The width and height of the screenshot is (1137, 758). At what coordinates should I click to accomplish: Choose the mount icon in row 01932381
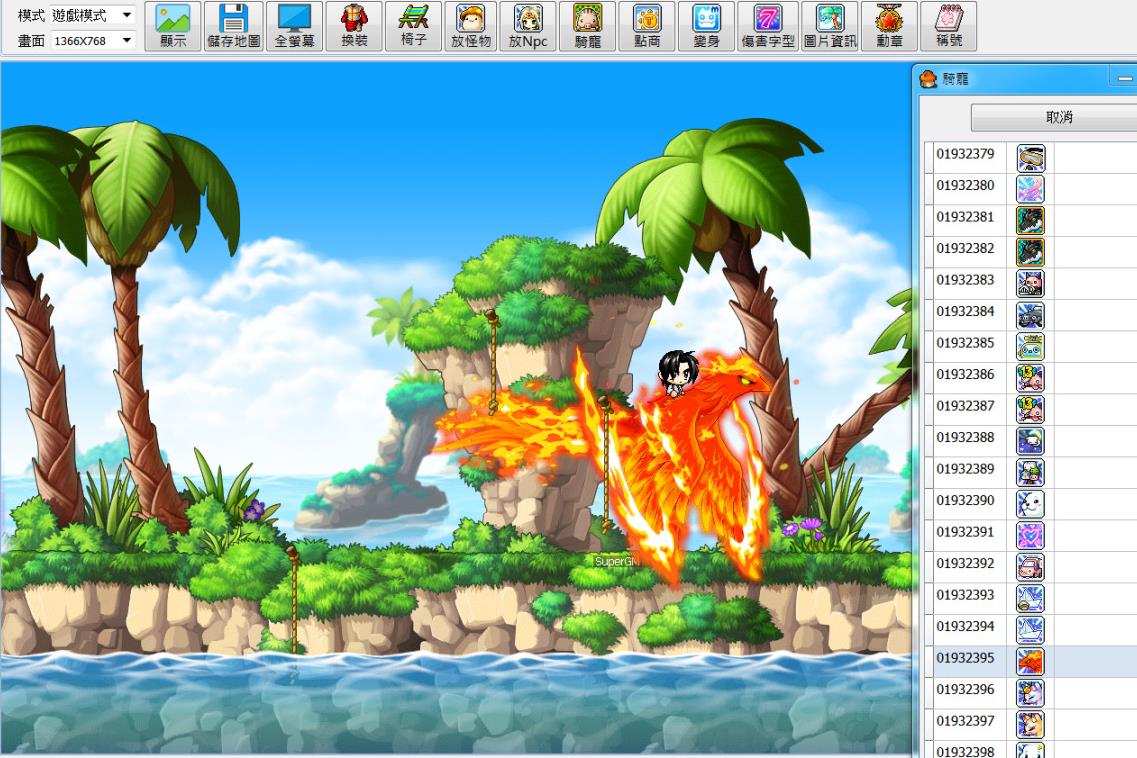pos(1030,221)
